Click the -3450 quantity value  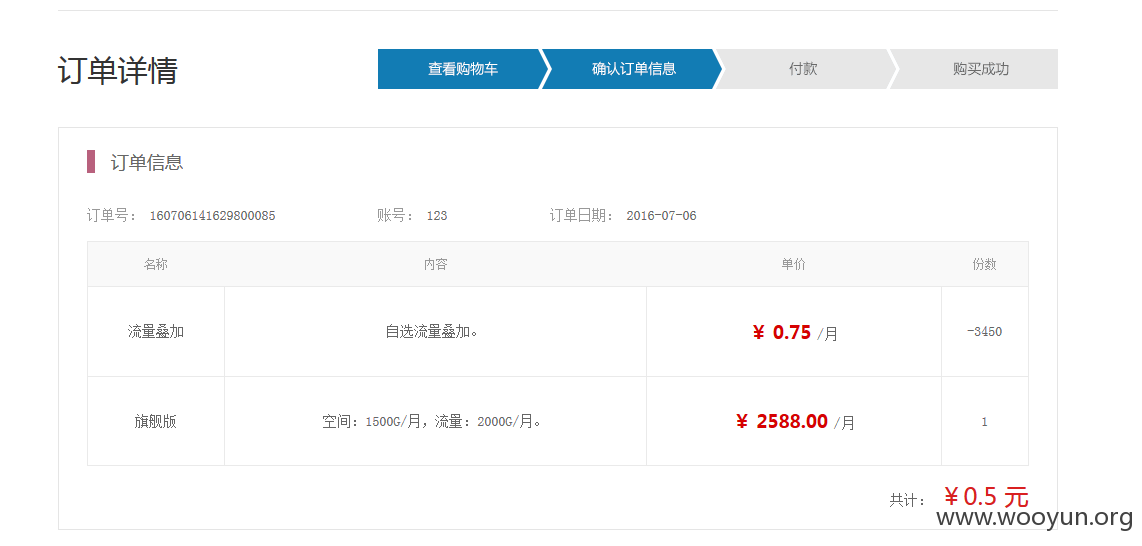(985, 332)
